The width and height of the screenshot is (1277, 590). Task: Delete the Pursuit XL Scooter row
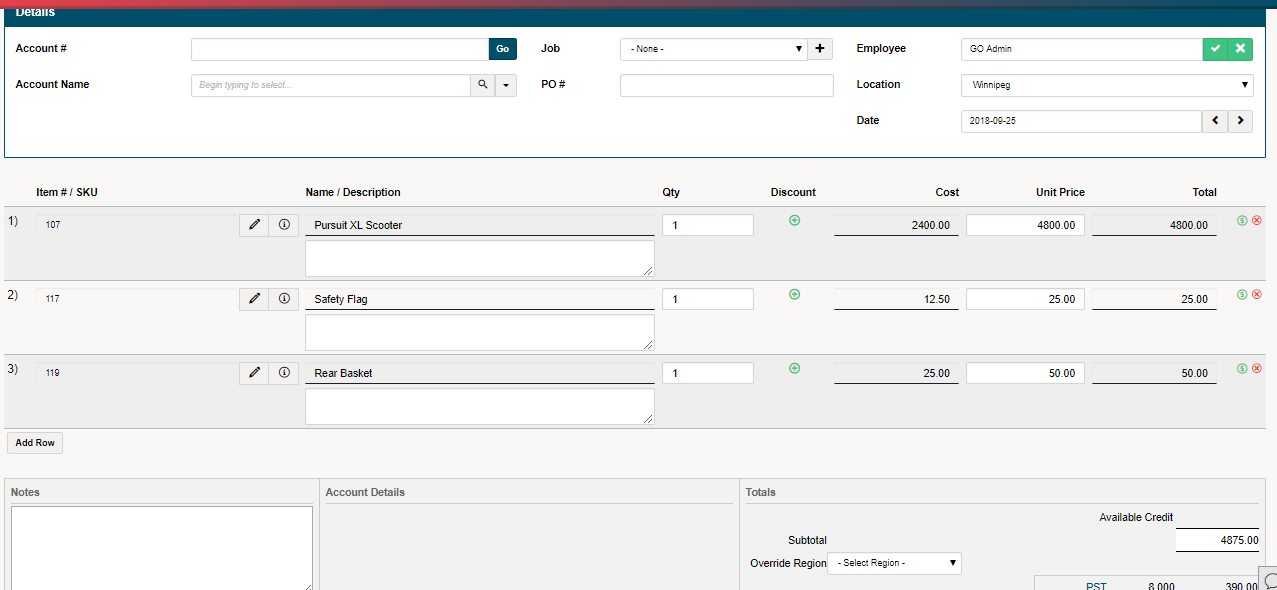click(1256, 220)
